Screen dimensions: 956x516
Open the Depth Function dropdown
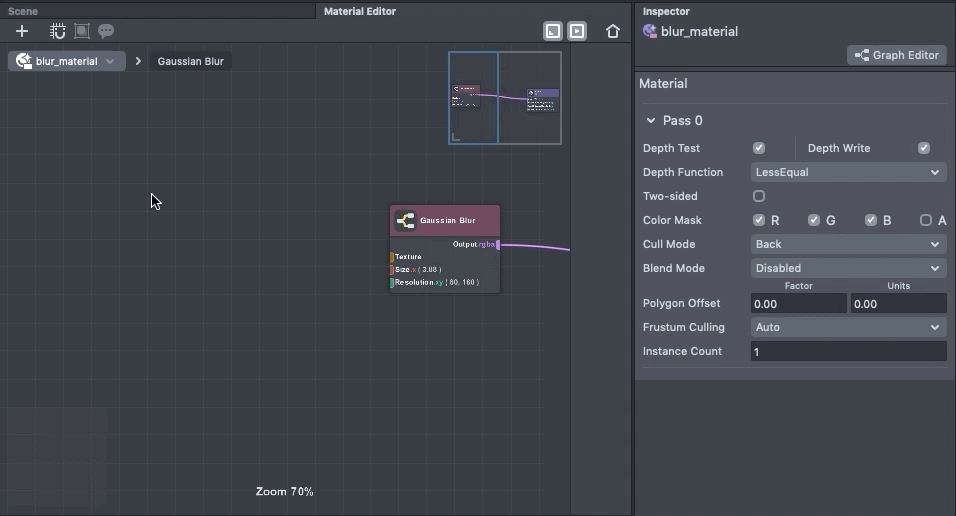click(848, 172)
